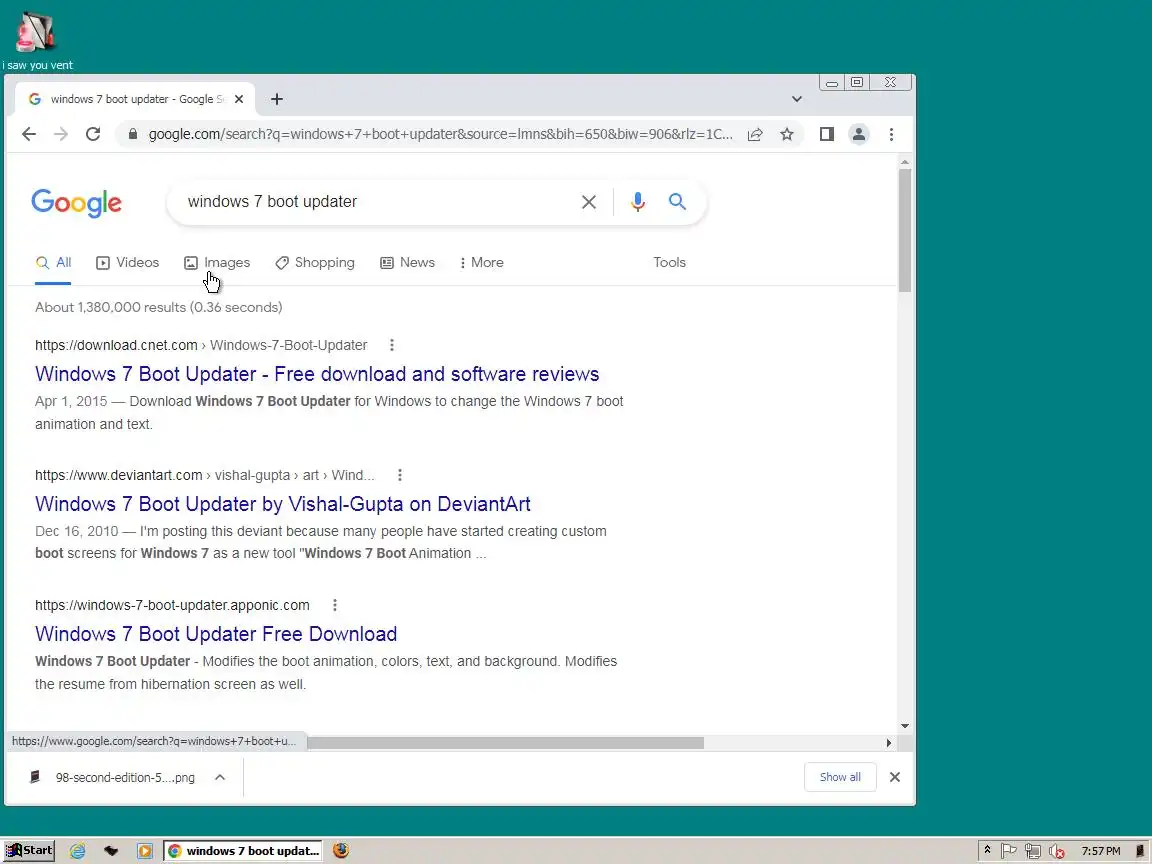Expand the download item options chevron
This screenshot has height=864, width=1152.
pyautogui.click(x=220, y=777)
